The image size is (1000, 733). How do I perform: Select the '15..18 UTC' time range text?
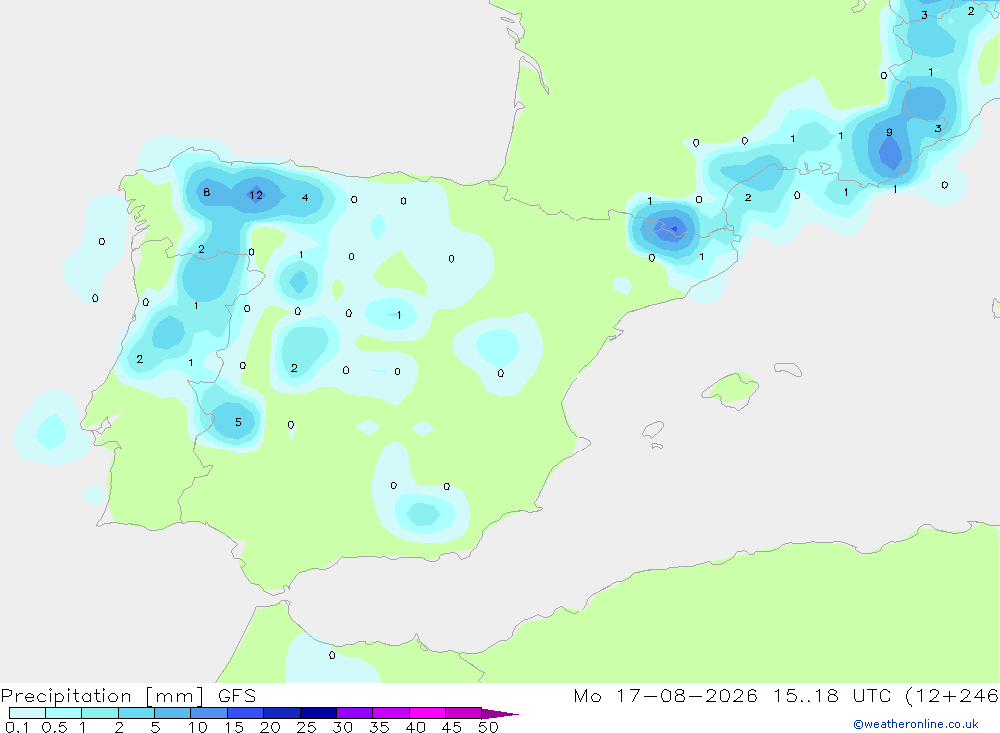(831, 696)
